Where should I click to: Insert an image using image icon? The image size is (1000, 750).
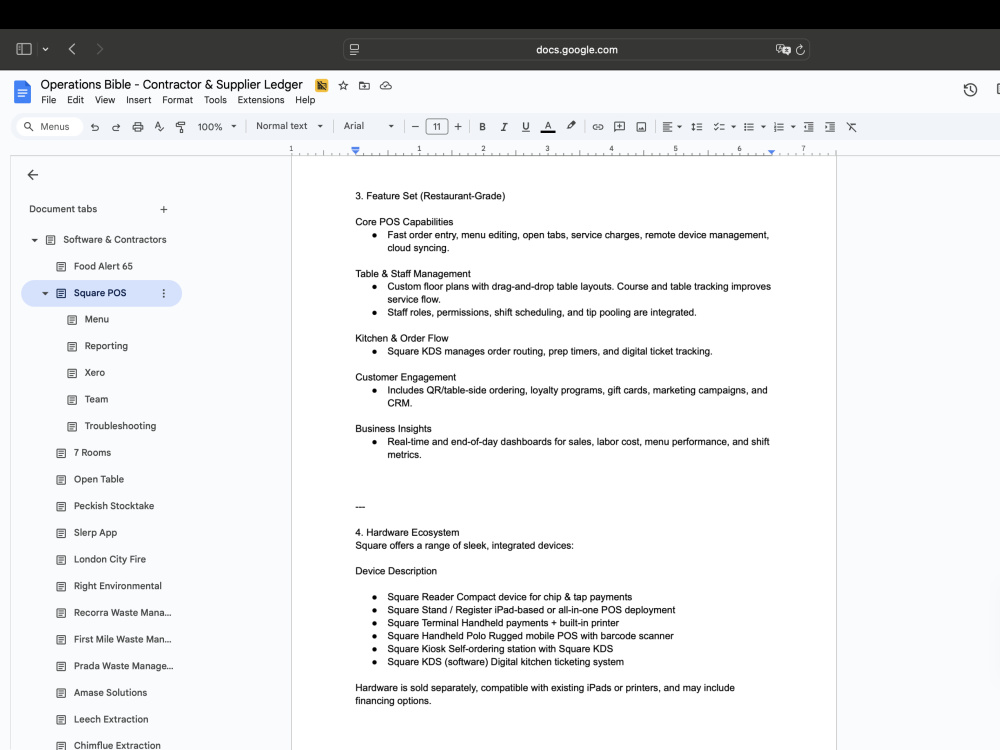click(641, 127)
